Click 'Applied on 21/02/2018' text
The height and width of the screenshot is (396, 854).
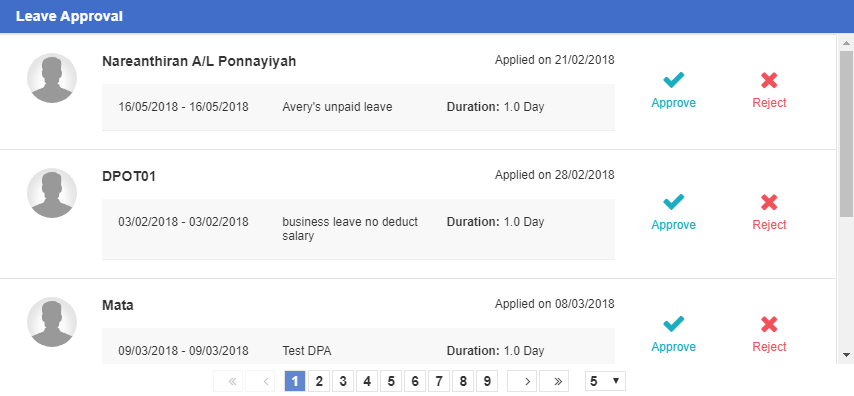point(554,60)
